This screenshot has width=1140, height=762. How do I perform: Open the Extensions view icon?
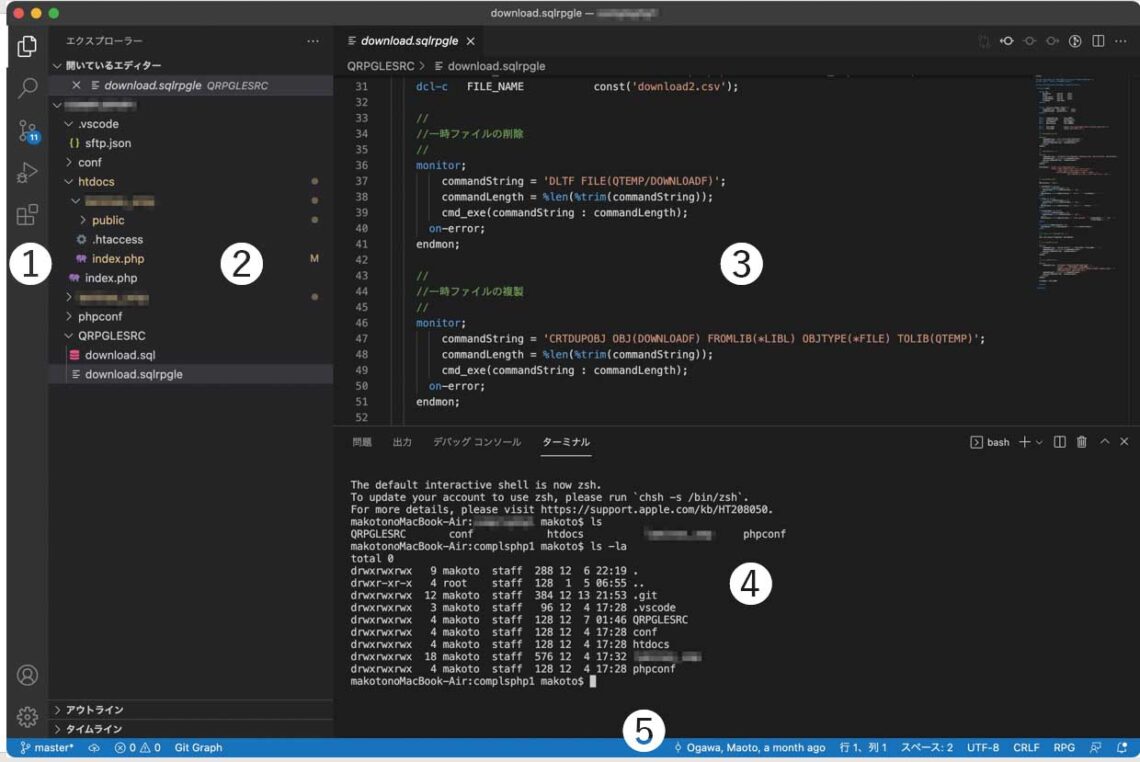[x=28, y=214]
